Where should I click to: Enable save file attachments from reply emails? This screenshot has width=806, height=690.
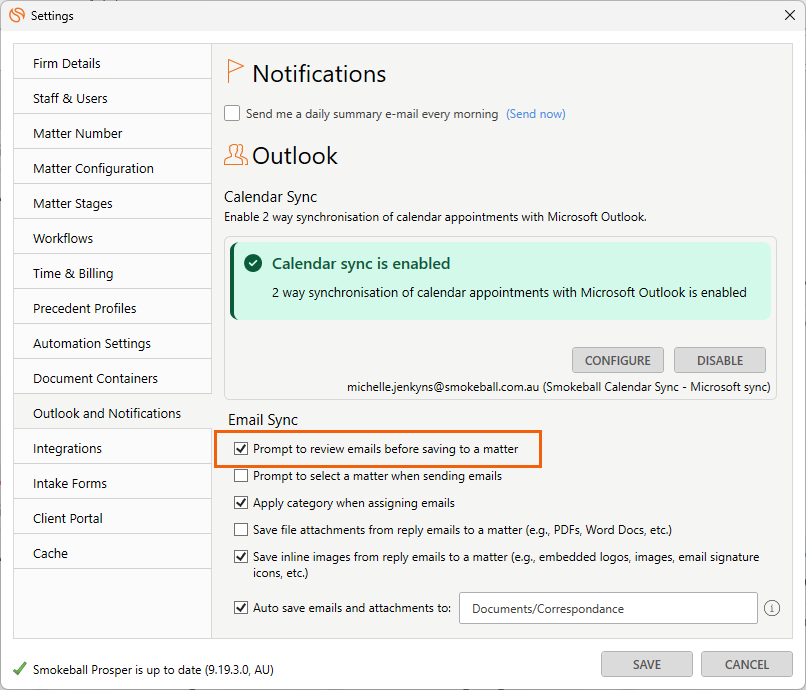(x=241, y=530)
